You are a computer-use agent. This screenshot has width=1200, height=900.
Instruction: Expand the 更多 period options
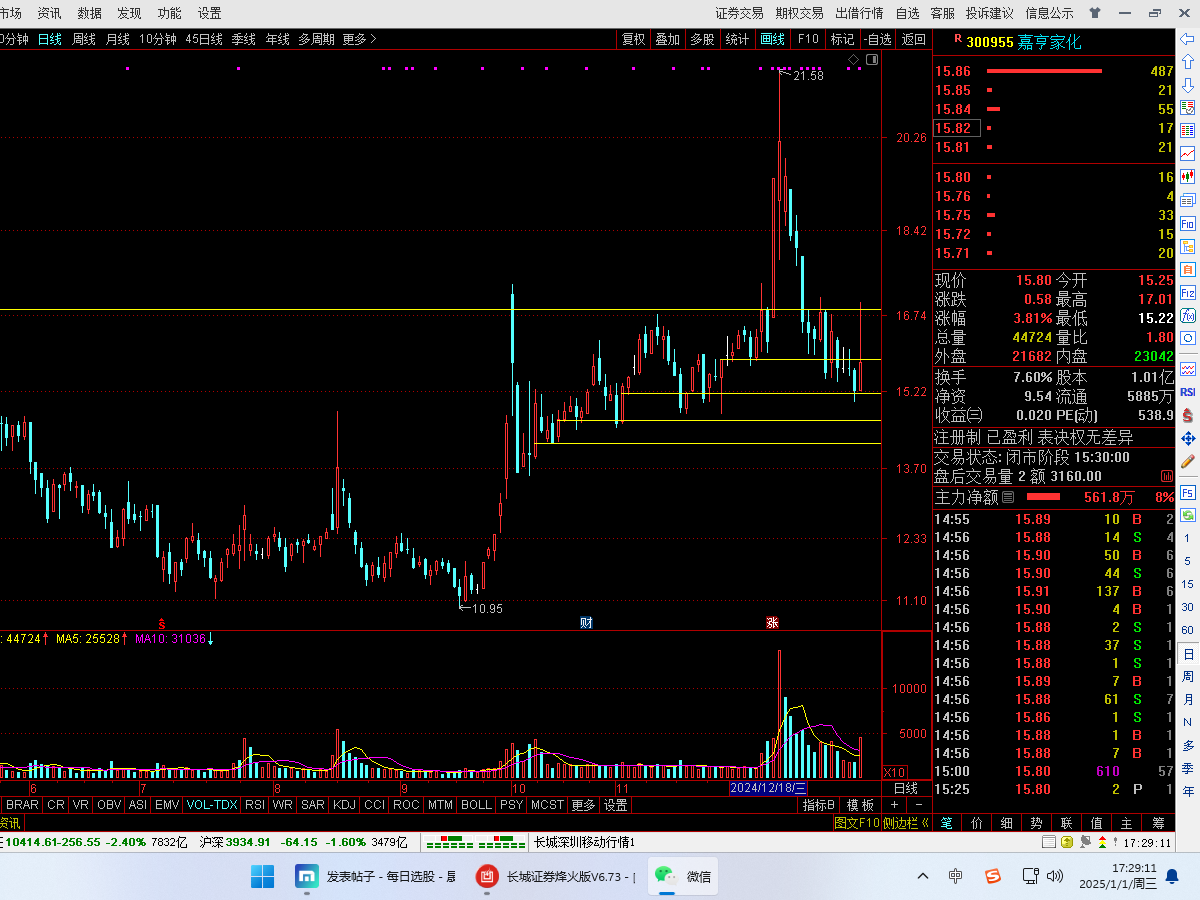tap(359, 39)
